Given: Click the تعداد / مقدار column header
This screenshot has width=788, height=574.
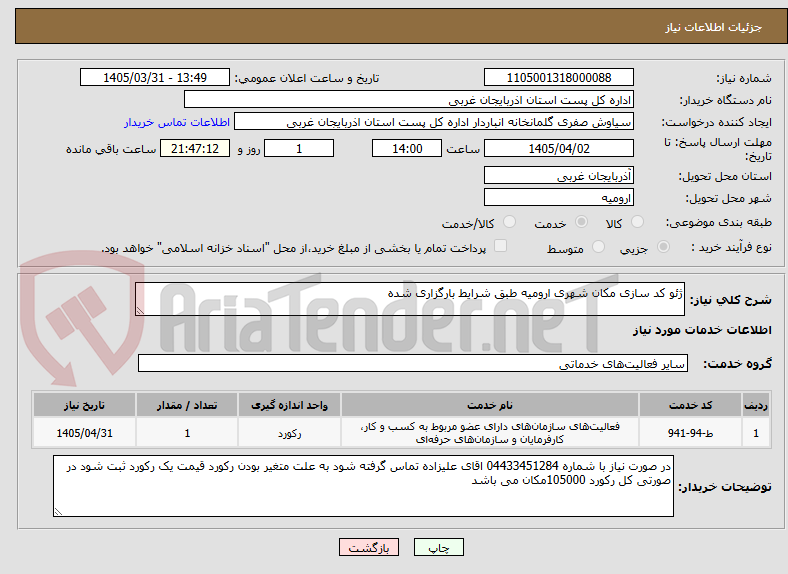Looking at the screenshot, I should coord(187,405).
